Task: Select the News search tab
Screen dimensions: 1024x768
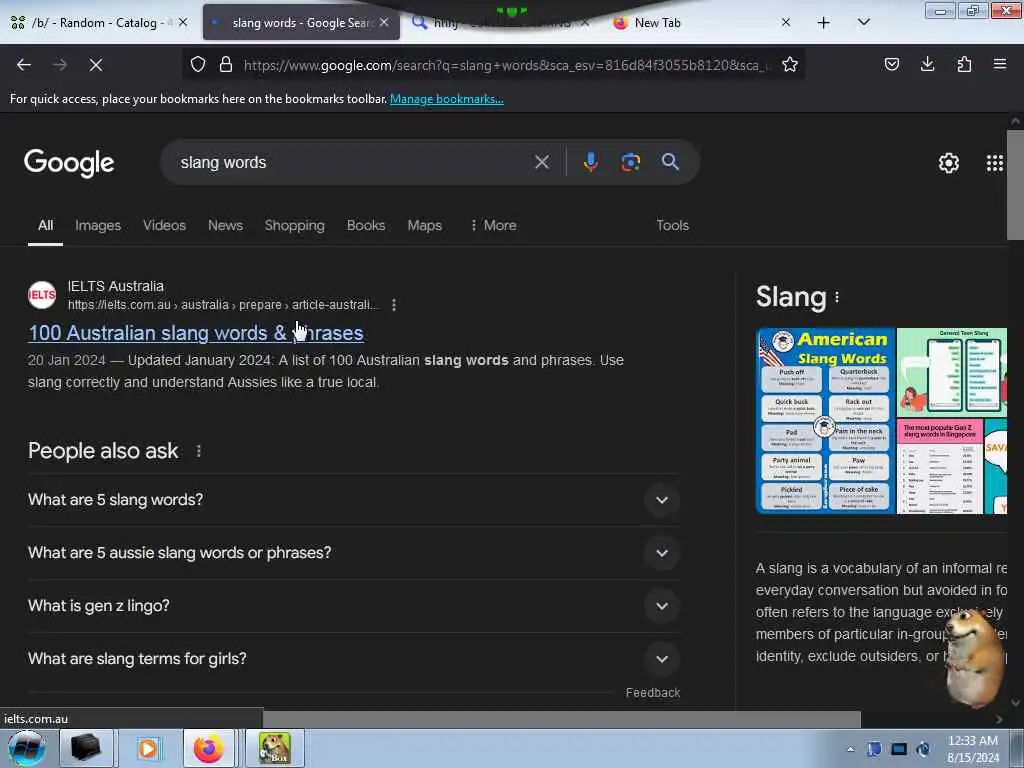Action: pos(225,225)
